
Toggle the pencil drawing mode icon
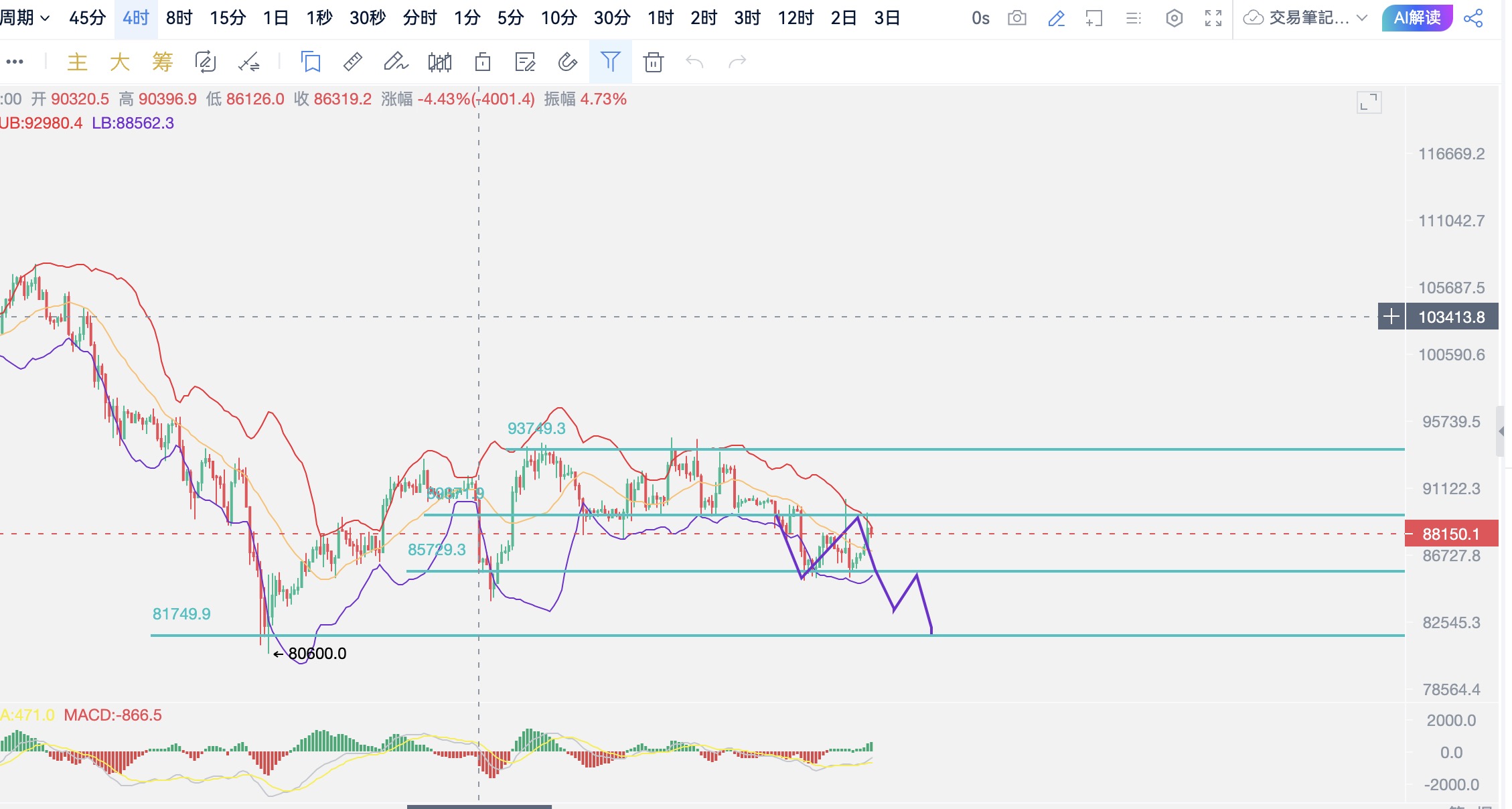1056,18
